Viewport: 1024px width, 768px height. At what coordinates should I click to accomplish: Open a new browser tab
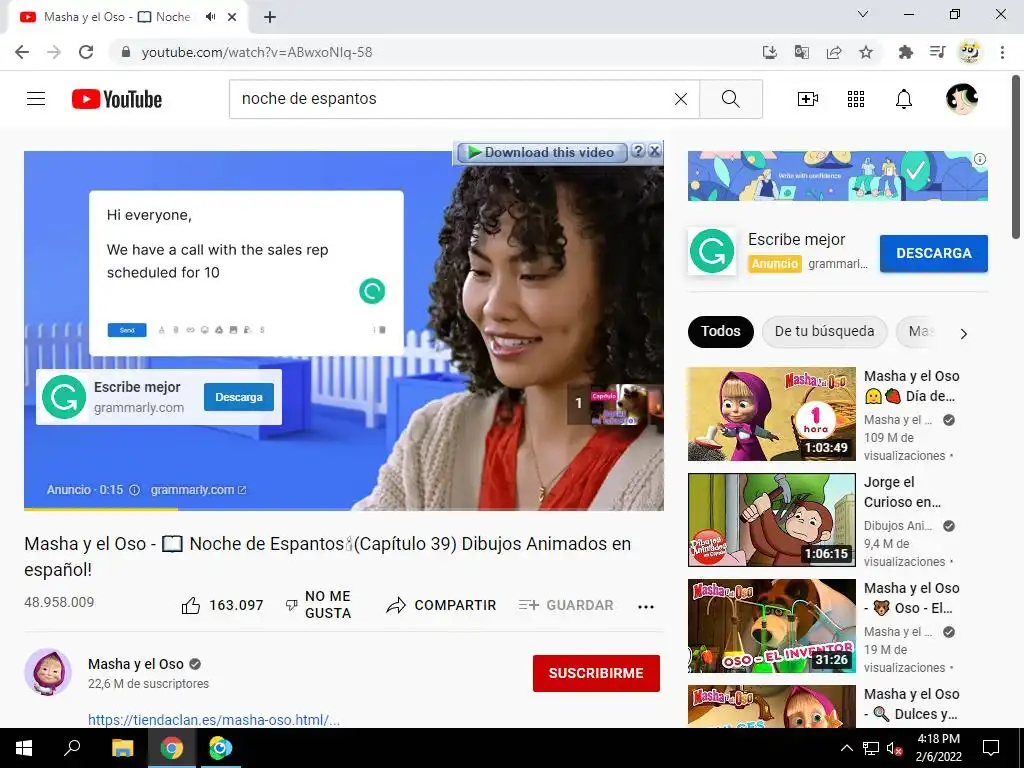270,18
